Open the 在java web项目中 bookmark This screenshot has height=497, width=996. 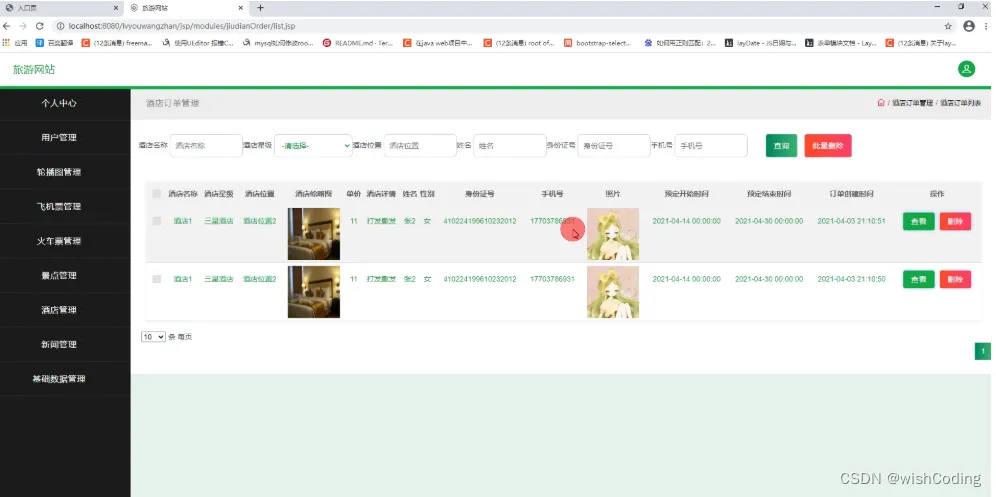point(439,43)
